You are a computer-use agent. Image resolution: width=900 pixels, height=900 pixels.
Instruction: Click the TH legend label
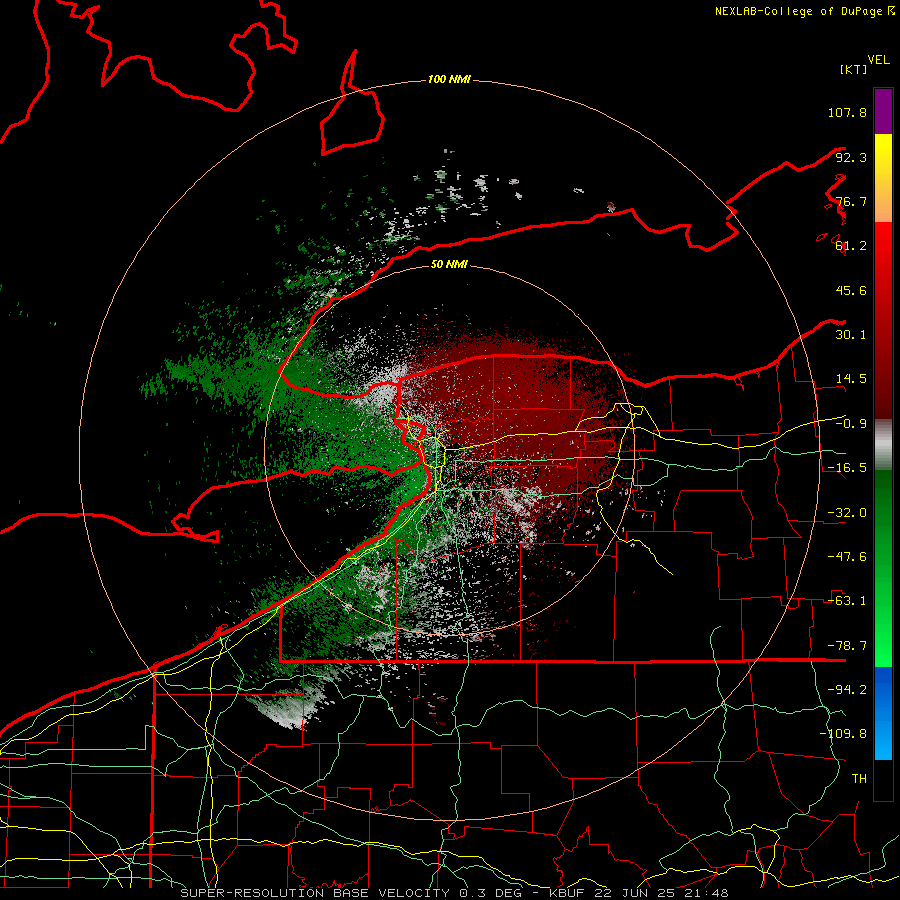[859, 779]
